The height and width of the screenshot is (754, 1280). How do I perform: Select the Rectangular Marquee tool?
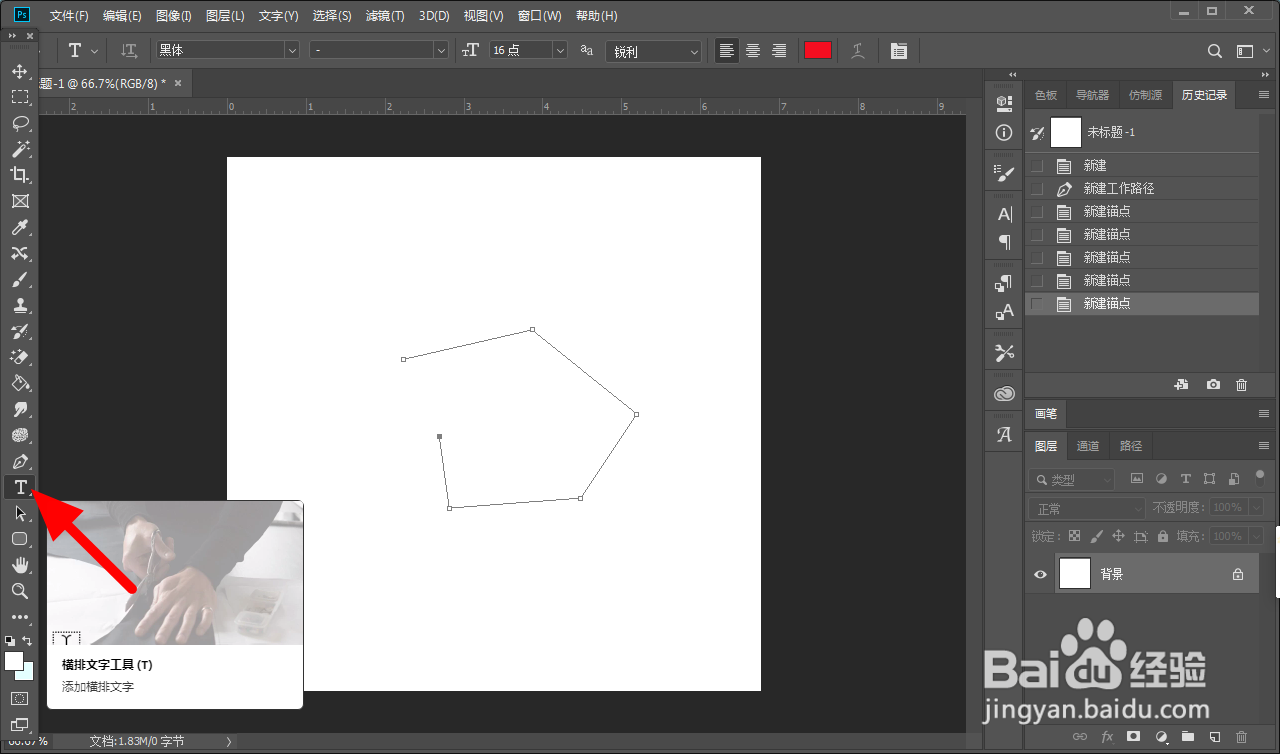click(19, 97)
